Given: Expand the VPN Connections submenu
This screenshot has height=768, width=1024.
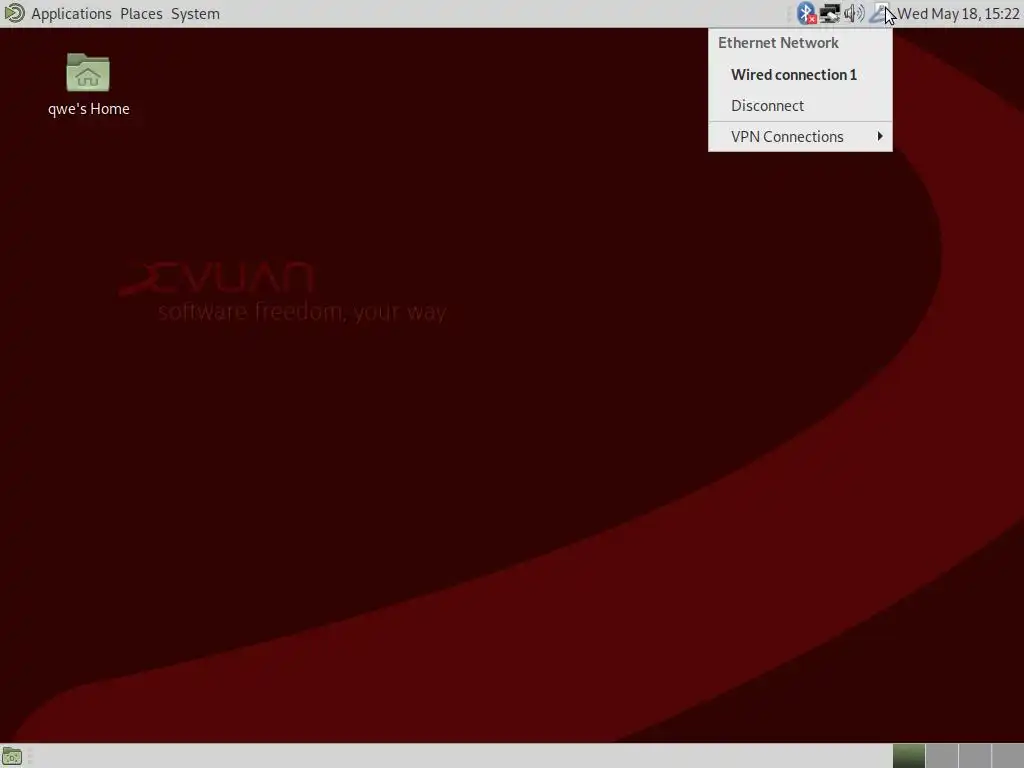Looking at the screenshot, I should tap(800, 136).
